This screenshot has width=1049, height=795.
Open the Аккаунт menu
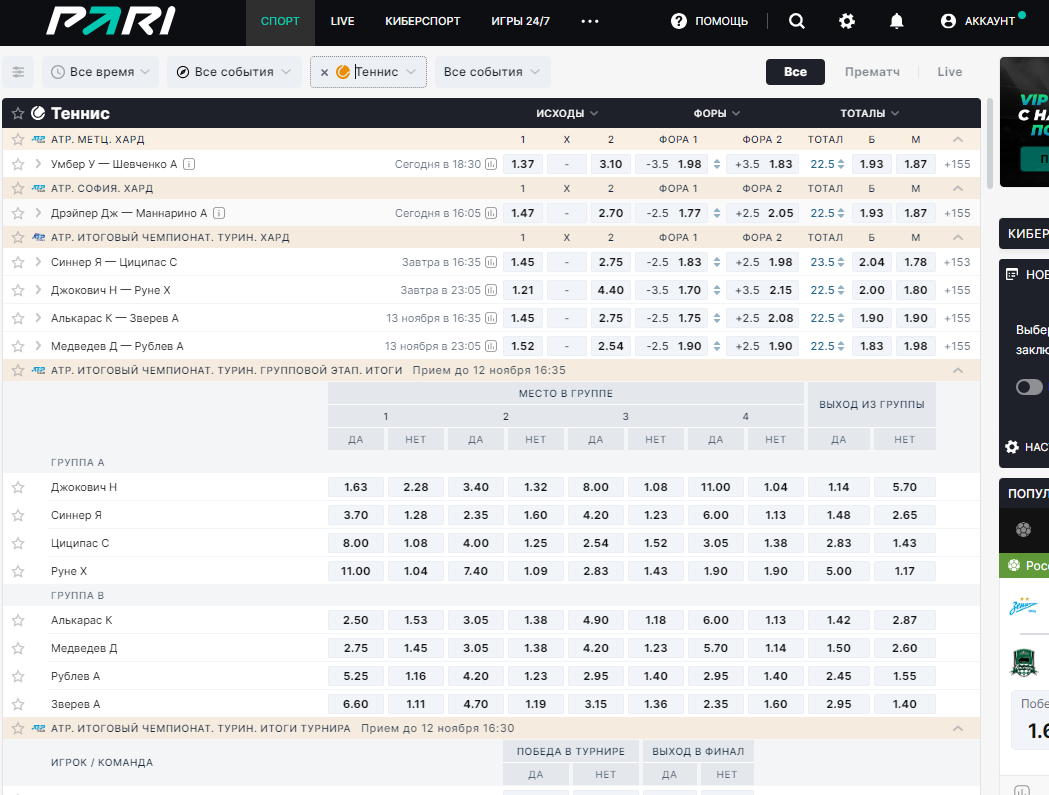coord(982,21)
